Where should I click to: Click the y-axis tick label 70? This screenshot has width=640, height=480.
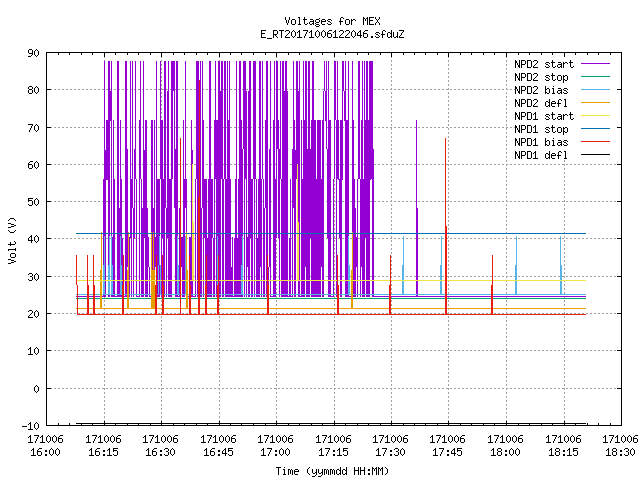[33, 128]
